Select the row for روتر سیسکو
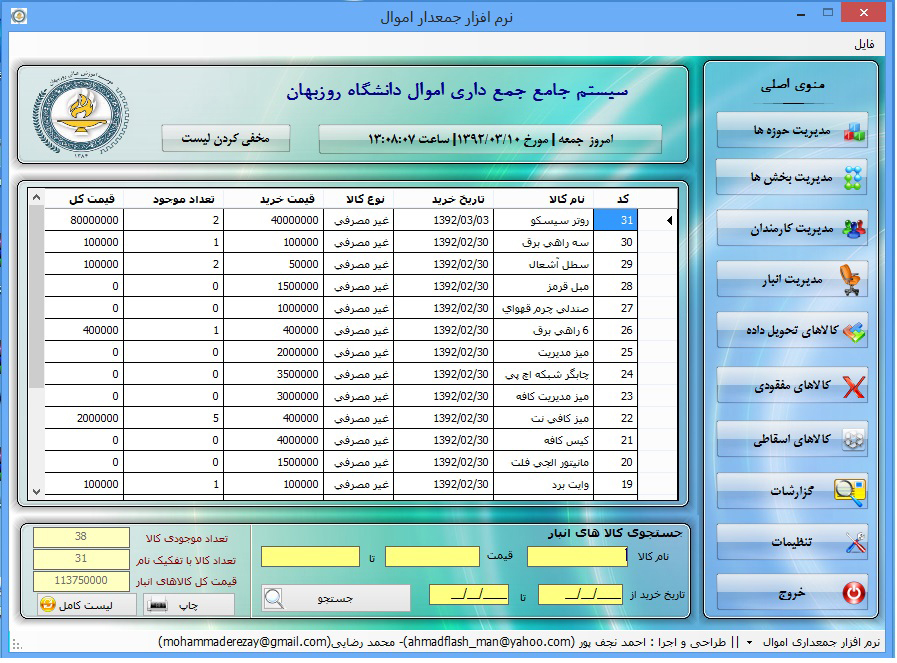The image size is (897, 663). pyautogui.click(x=558, y=220)
